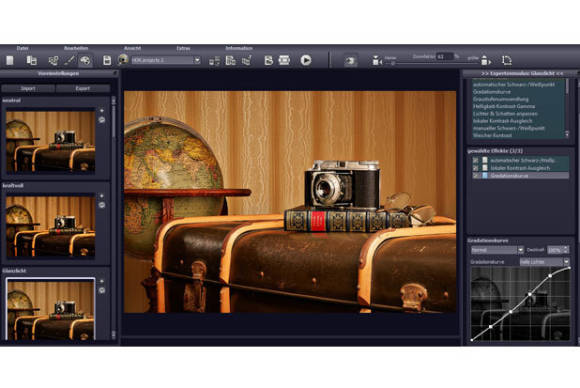Viewport: 580px width, 388px height.
Task: Click the Import button
Action: (x=28, y=88)
